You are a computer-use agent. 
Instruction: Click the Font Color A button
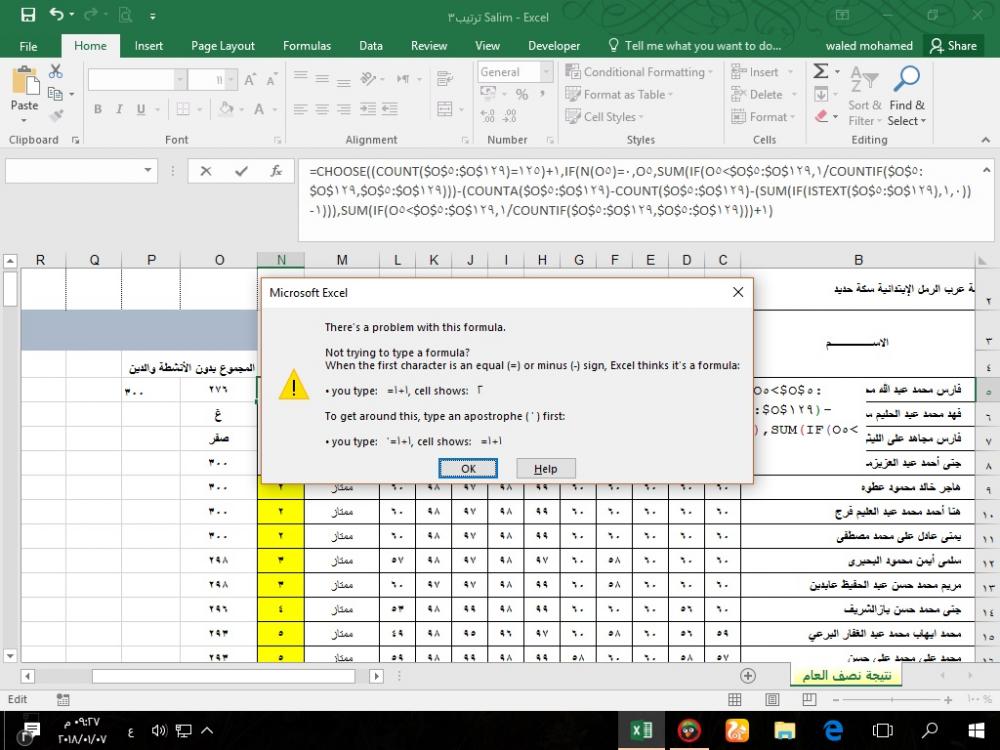tap(259, 109)
